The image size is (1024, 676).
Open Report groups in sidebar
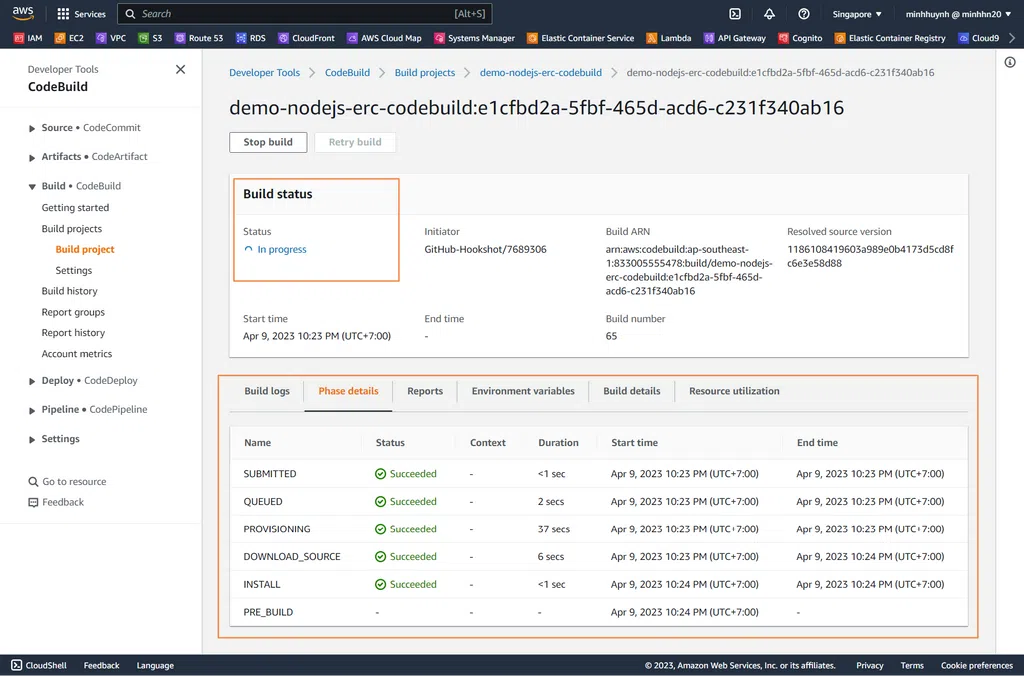click(x=73, y=312)
